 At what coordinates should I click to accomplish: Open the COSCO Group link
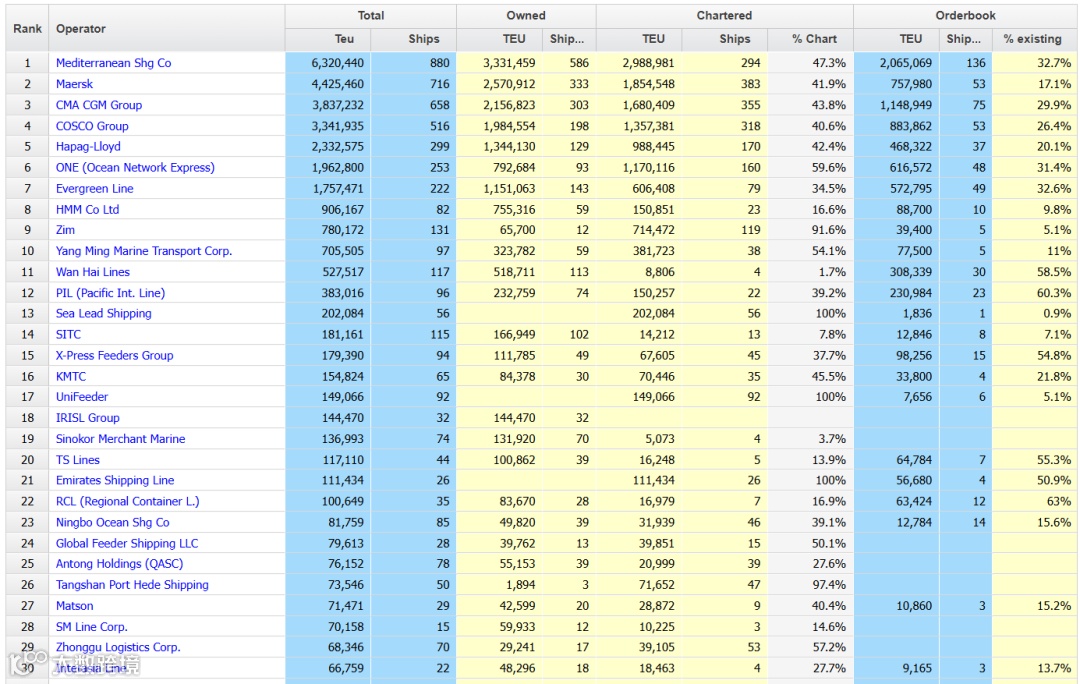coord(92,126)
